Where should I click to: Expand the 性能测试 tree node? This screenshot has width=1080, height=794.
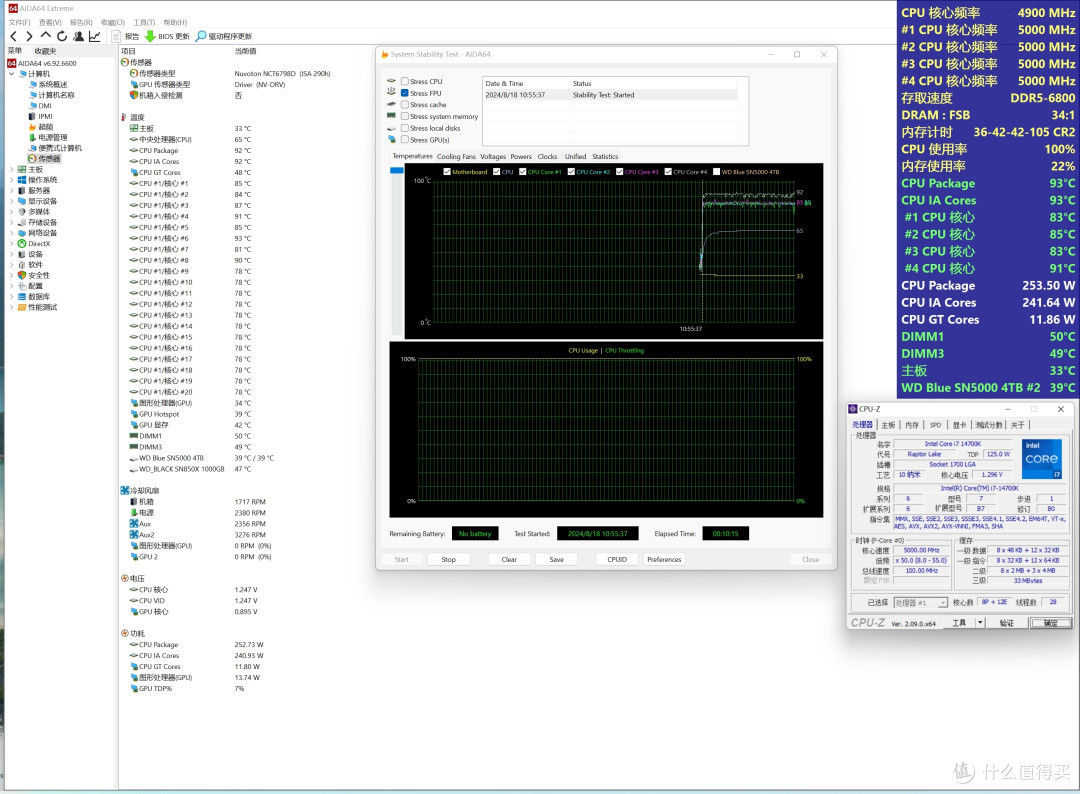[11, 307]
